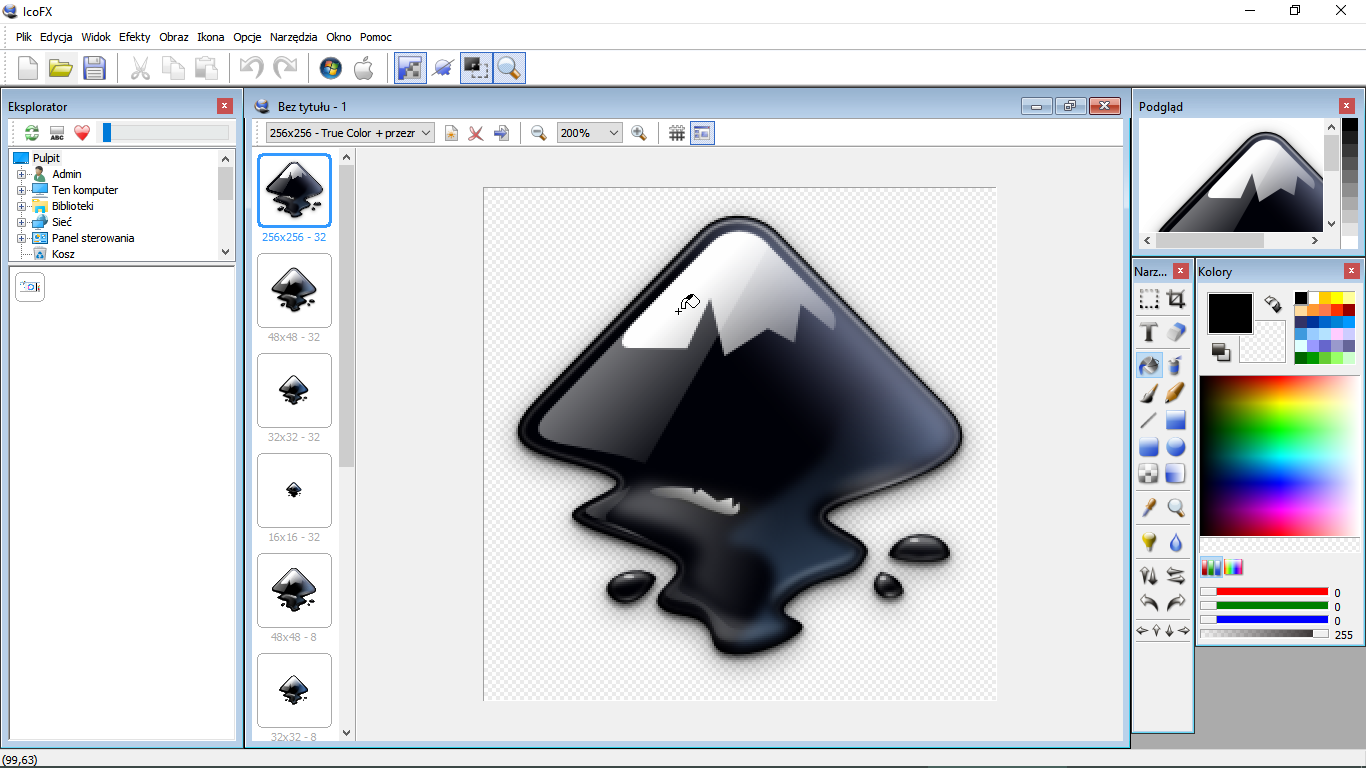Open the Ikona menu

point(210,37)
